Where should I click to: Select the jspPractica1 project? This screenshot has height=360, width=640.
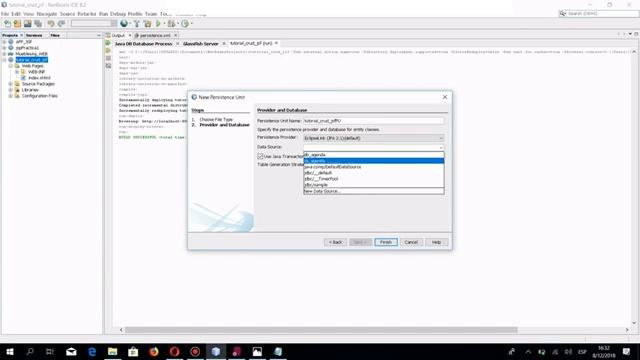point(27,48)
